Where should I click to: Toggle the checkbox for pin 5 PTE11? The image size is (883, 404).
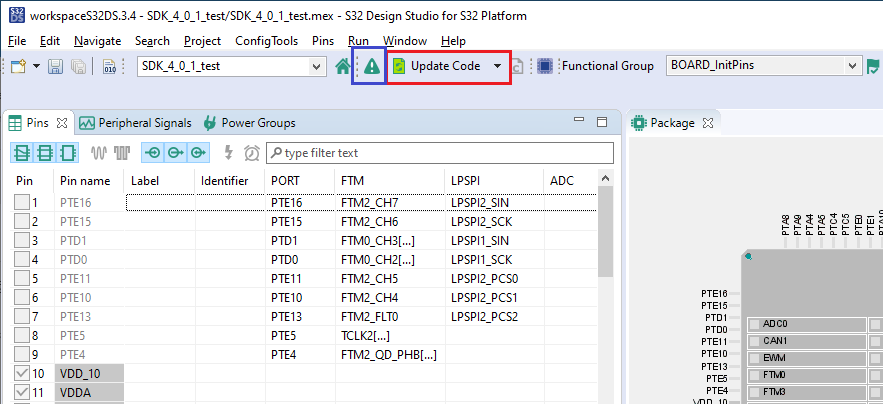click(x=22, y=278)
